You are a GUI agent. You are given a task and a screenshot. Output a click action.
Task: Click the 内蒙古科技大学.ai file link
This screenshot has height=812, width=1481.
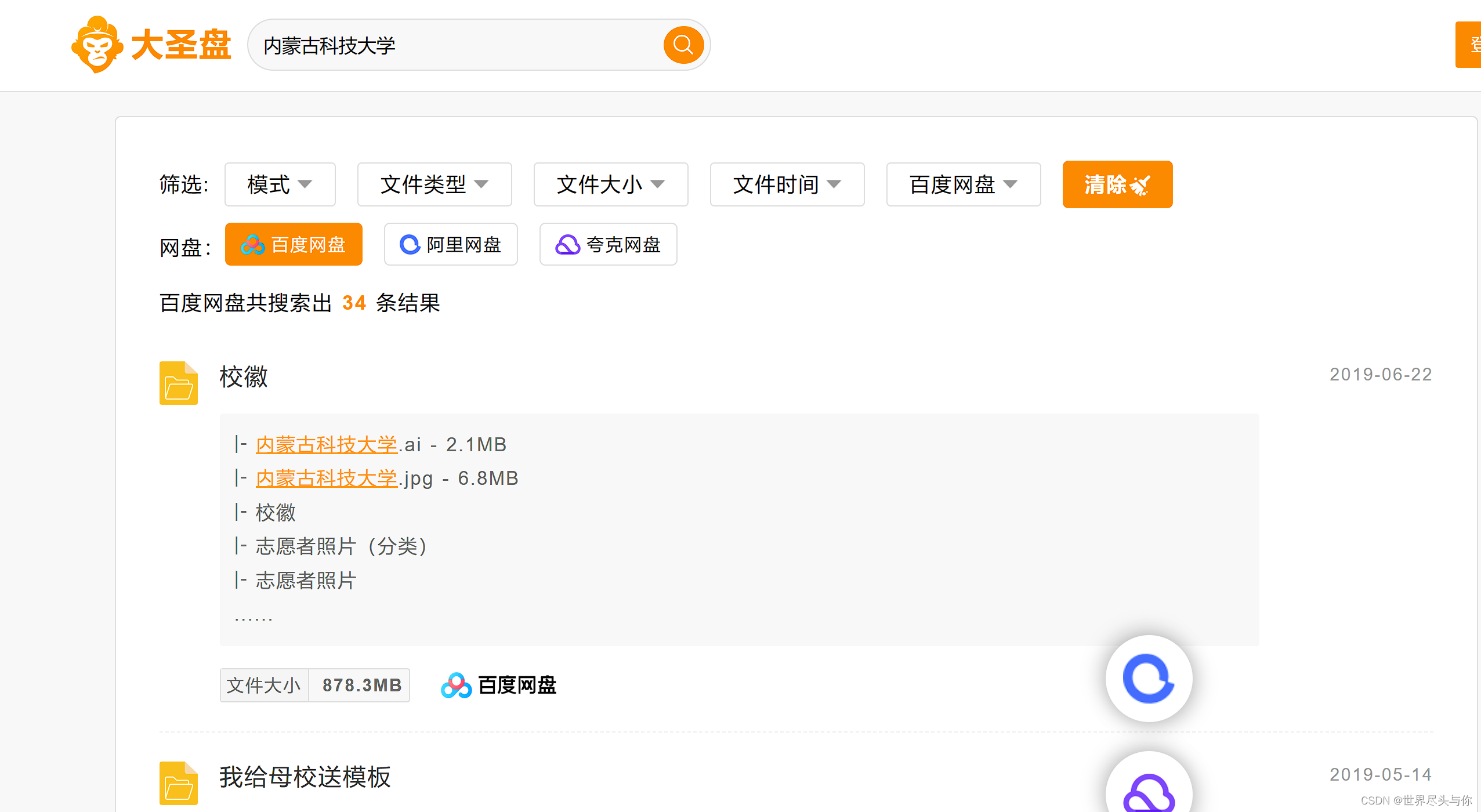pyautogui.click(x=327, y=444)
